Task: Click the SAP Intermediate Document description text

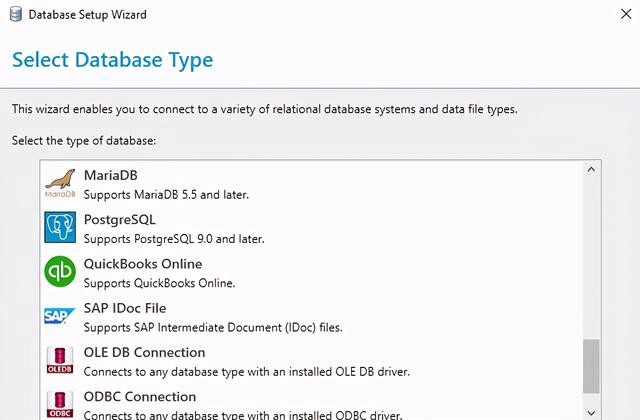Action: point(213,327)
